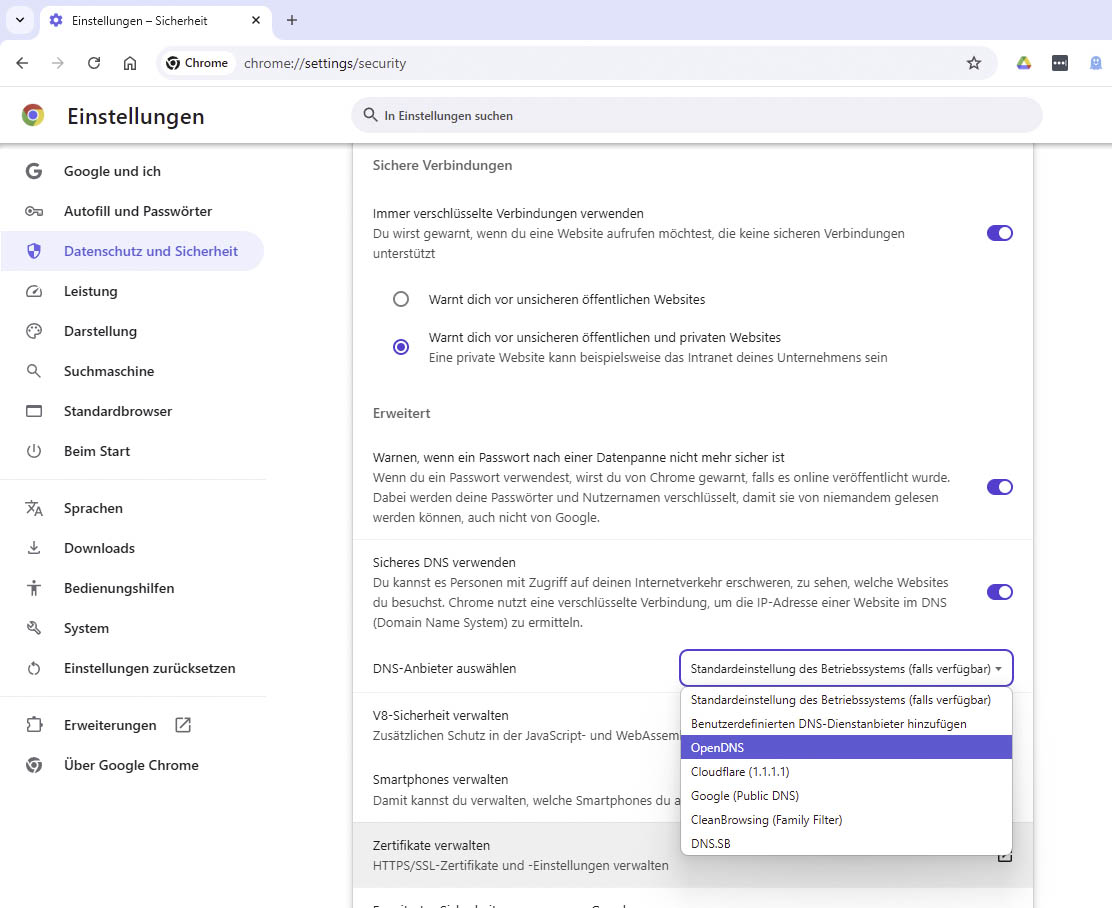The width and height of the screenshot is (1112, 908).
Task: Click the Erweiterungen puzzle piece icon
Action: (34, 725)
